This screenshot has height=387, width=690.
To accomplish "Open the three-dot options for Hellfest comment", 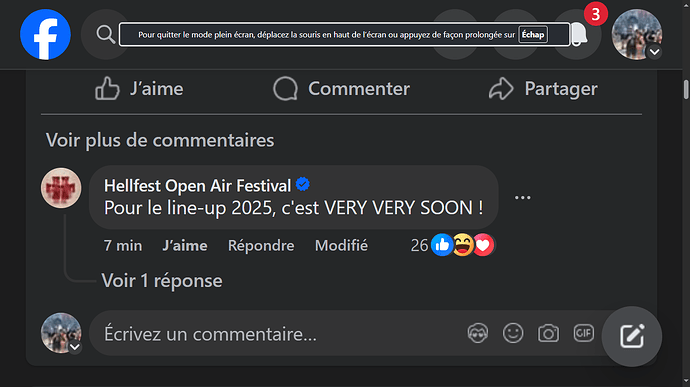I will [522, 198].
